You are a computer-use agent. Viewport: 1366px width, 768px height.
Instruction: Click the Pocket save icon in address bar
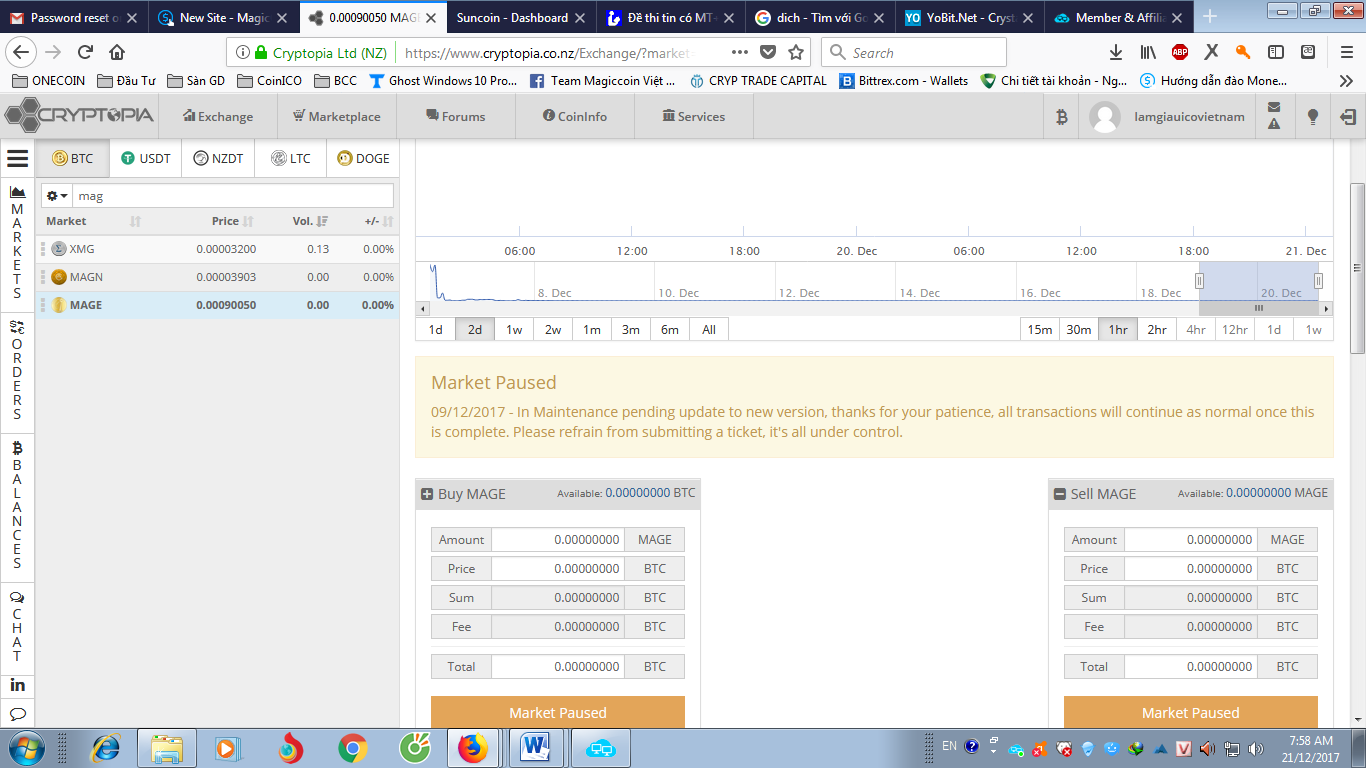click(x=768, y=53)
